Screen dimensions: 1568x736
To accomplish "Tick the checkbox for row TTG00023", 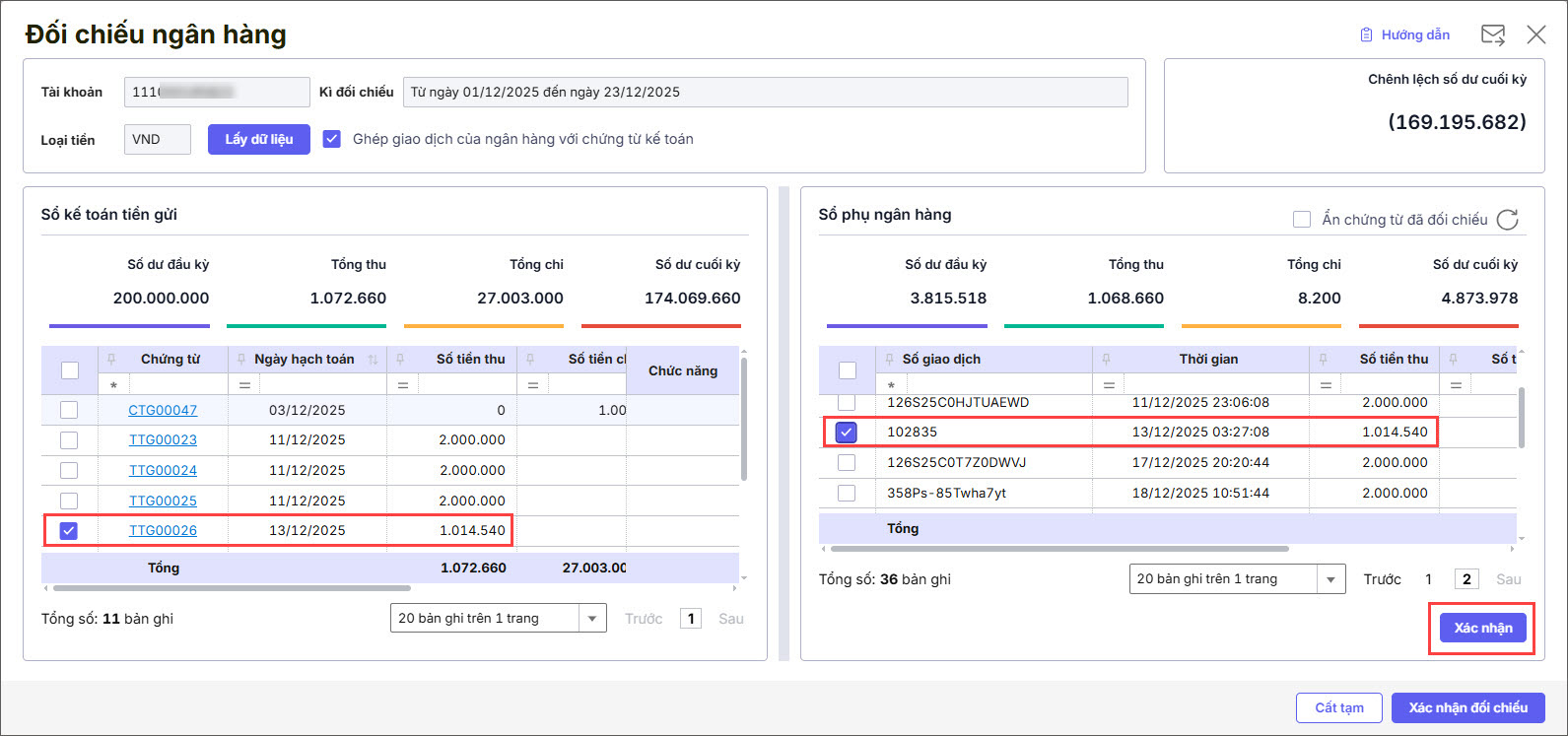I will click(69, 440).
